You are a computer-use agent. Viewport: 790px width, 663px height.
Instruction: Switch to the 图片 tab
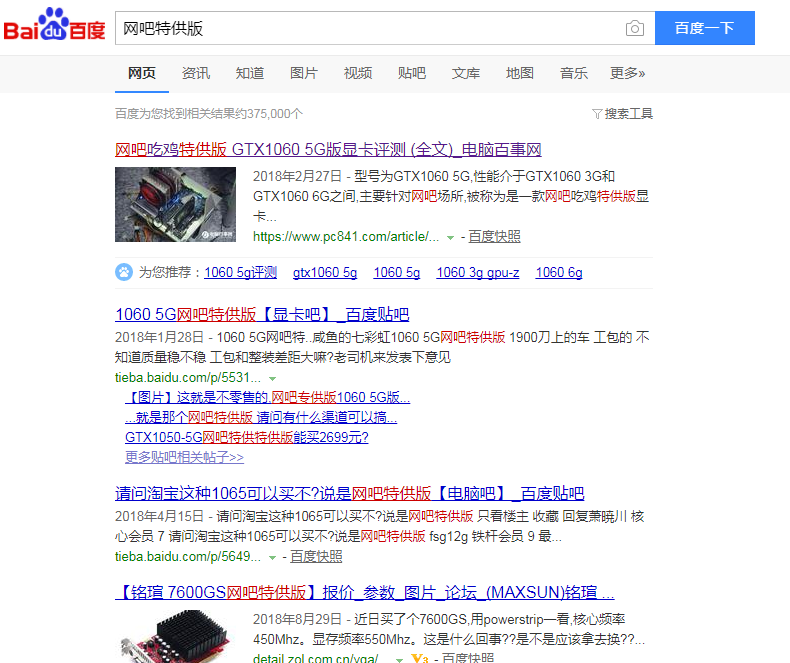point(304,74)
